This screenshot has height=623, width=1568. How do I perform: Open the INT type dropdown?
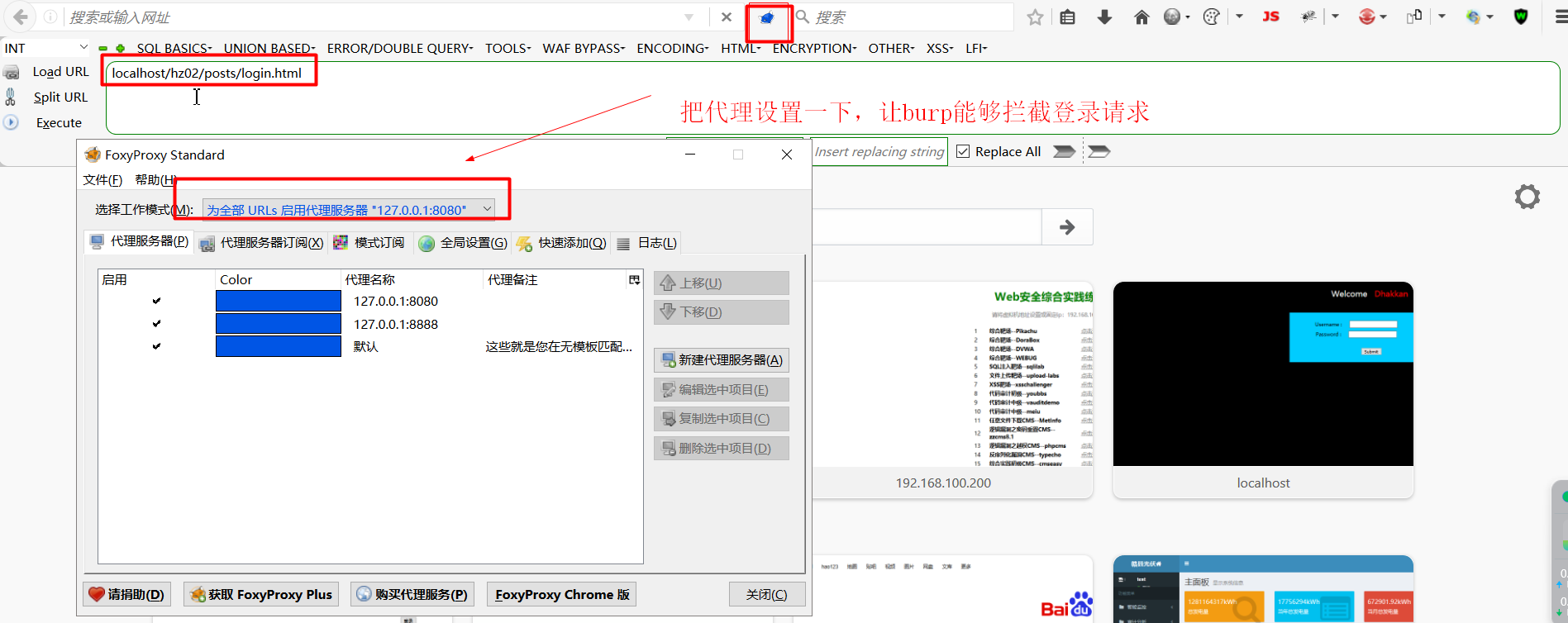pyautogui.click(x=45, y=48)
